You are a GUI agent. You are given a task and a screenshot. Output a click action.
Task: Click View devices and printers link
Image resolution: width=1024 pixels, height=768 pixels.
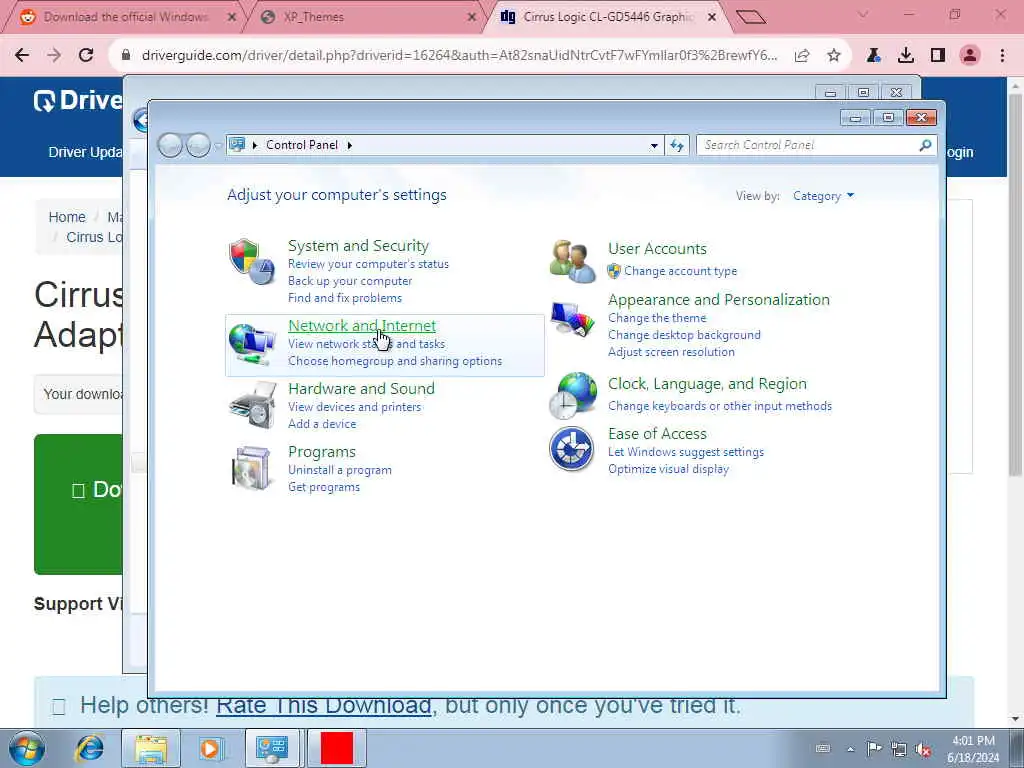click(355, 406)
